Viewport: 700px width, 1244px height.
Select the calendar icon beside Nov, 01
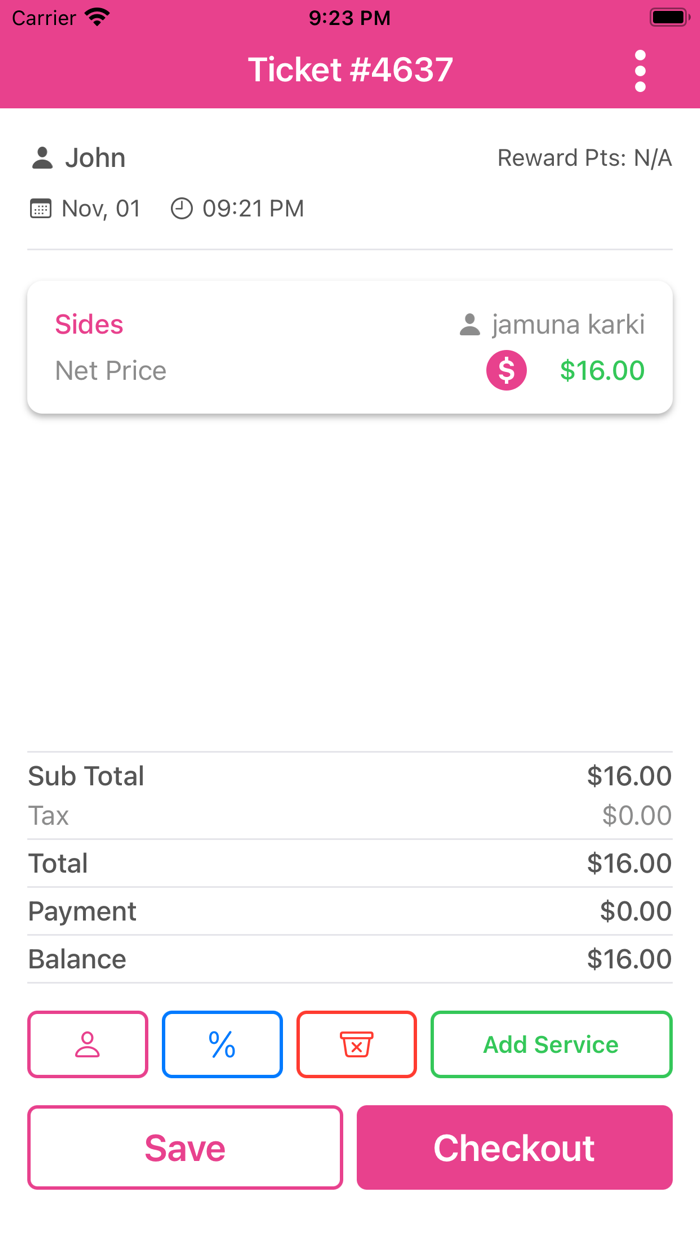point(38,208)
